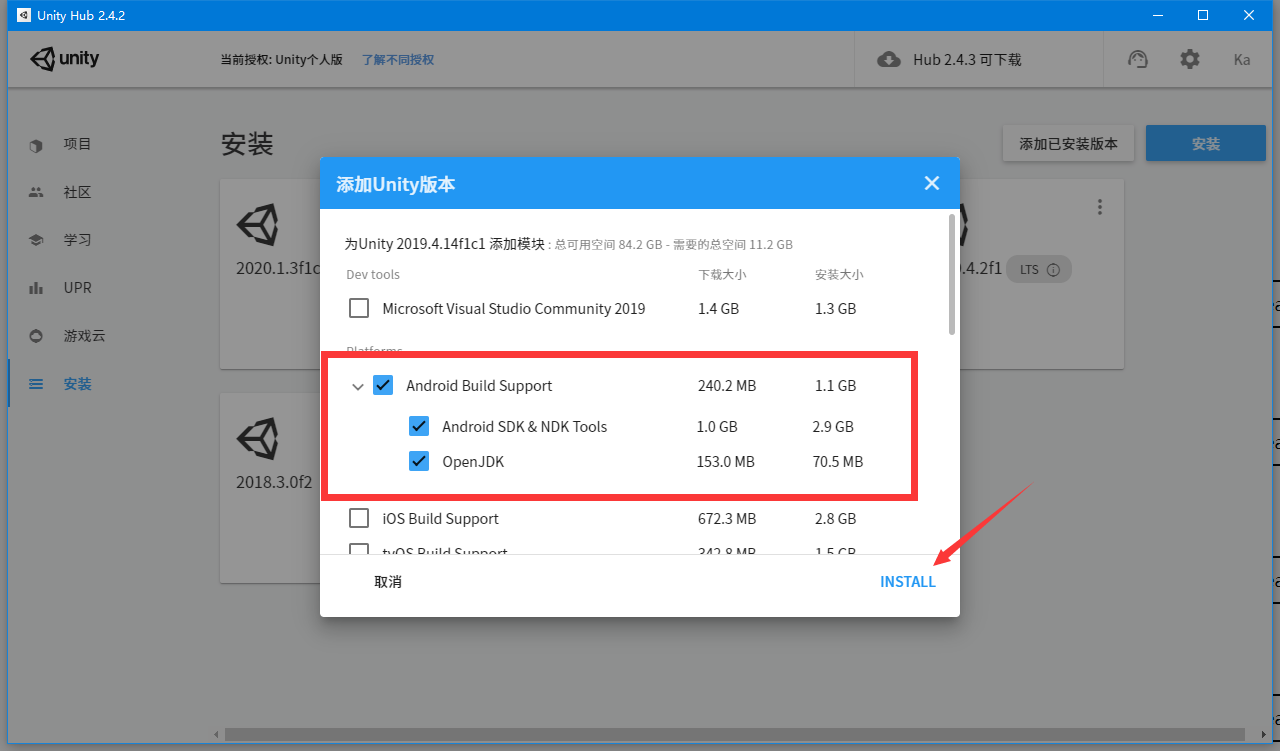Click 70.5 MB install size value
Image resolution: width=1280 pixels, height=751 pixels.
[x=838, y=462]
